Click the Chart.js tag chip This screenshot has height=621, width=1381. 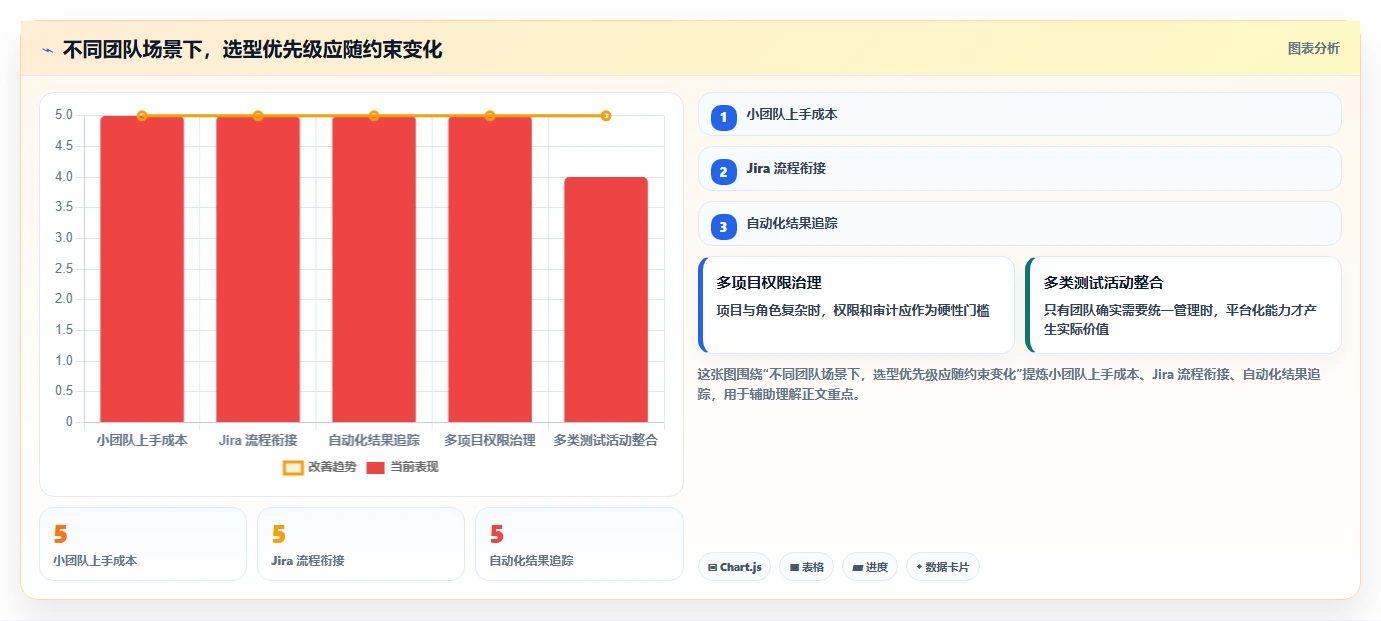(734, 567)
